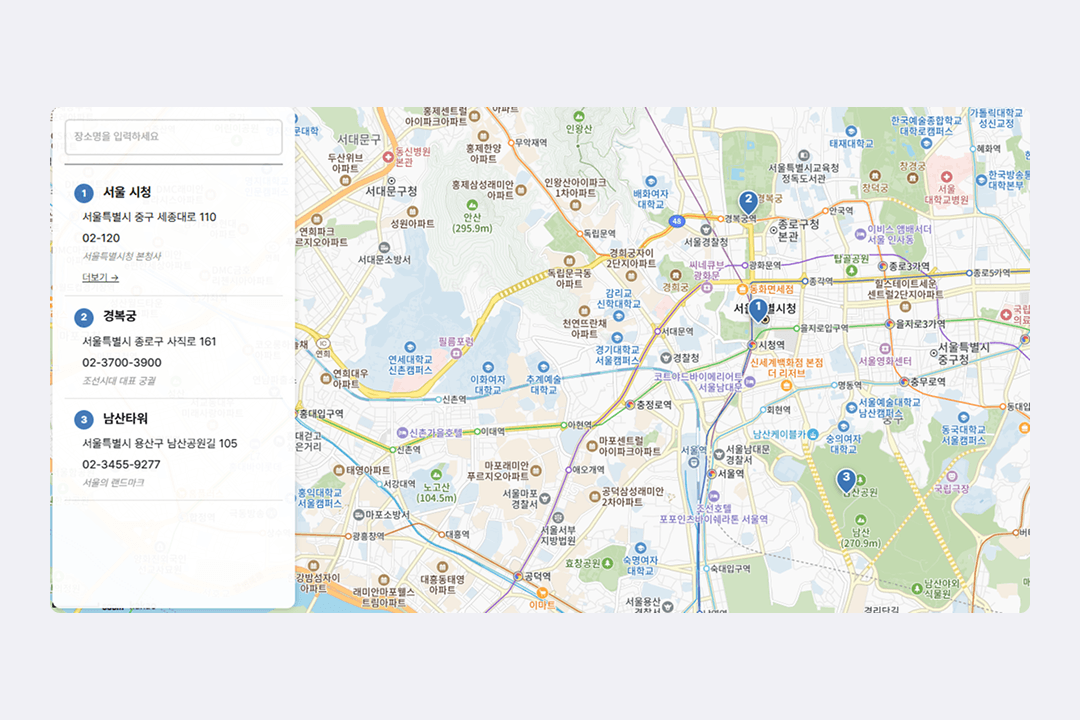Click the address 서울특별시 용산구 남산공원길 105
The image size is (1080, 720).
coord(160,443)
